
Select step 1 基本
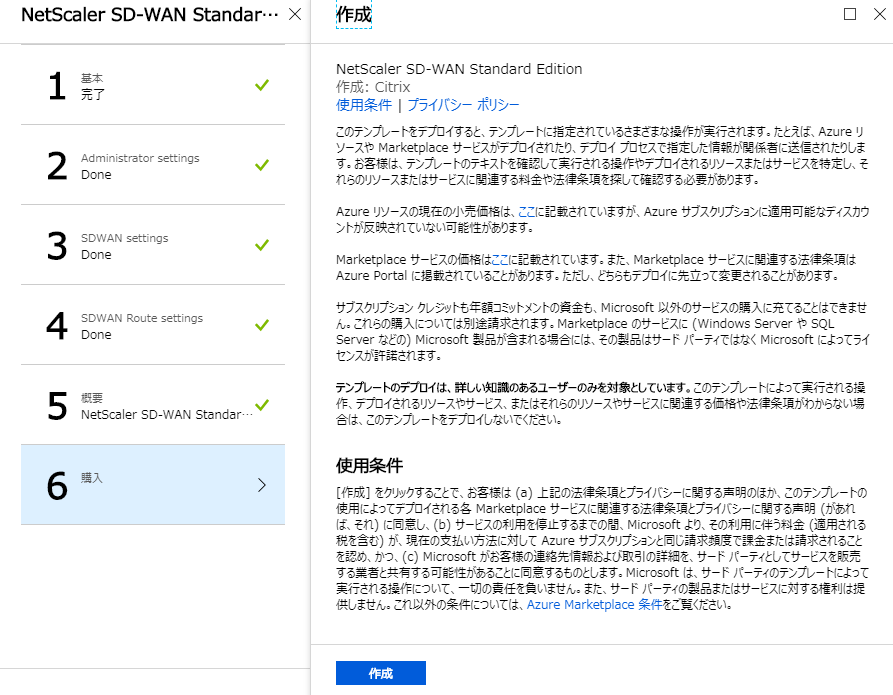153,85
